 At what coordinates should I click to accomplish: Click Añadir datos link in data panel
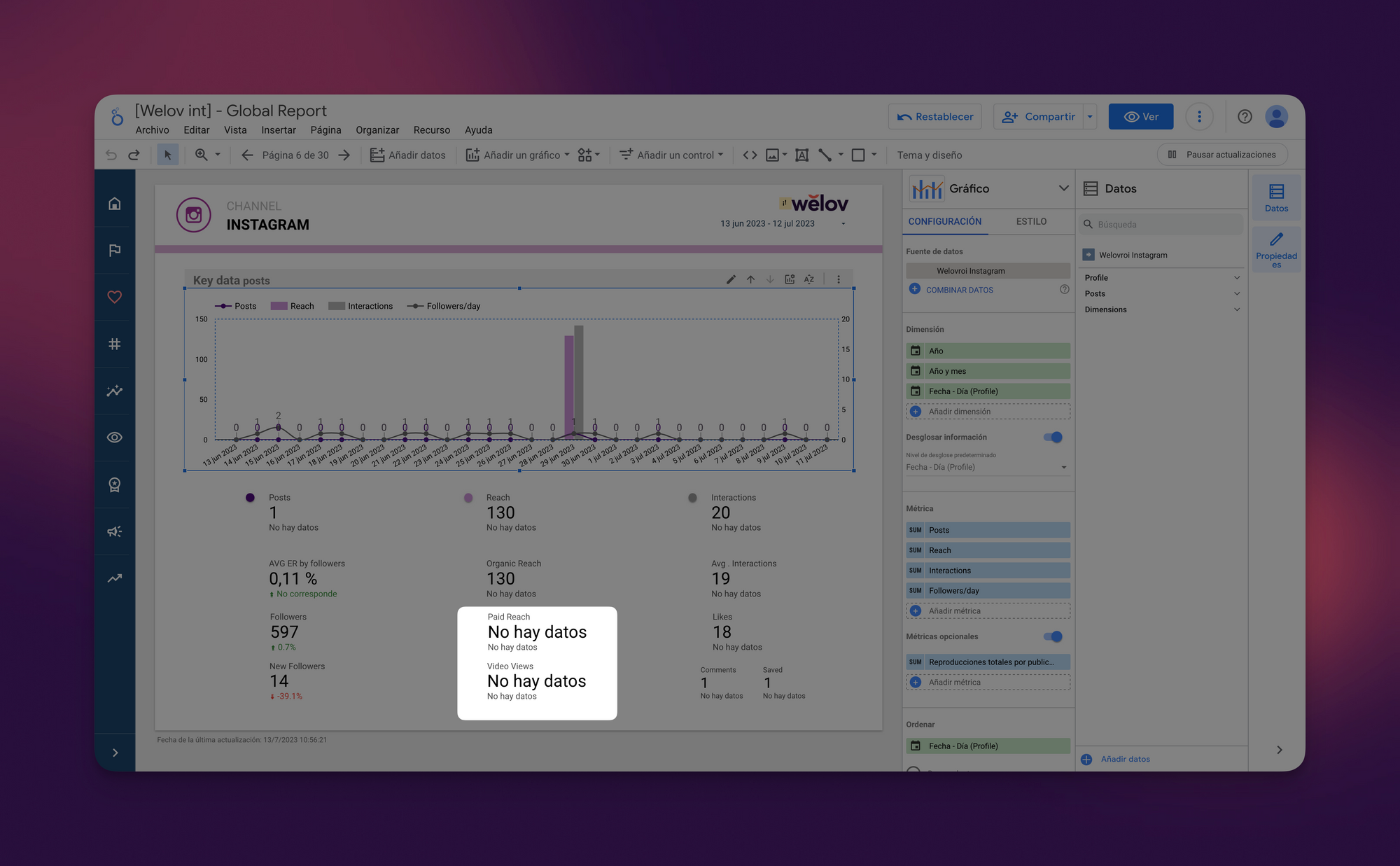click(x=1126, y=759)
